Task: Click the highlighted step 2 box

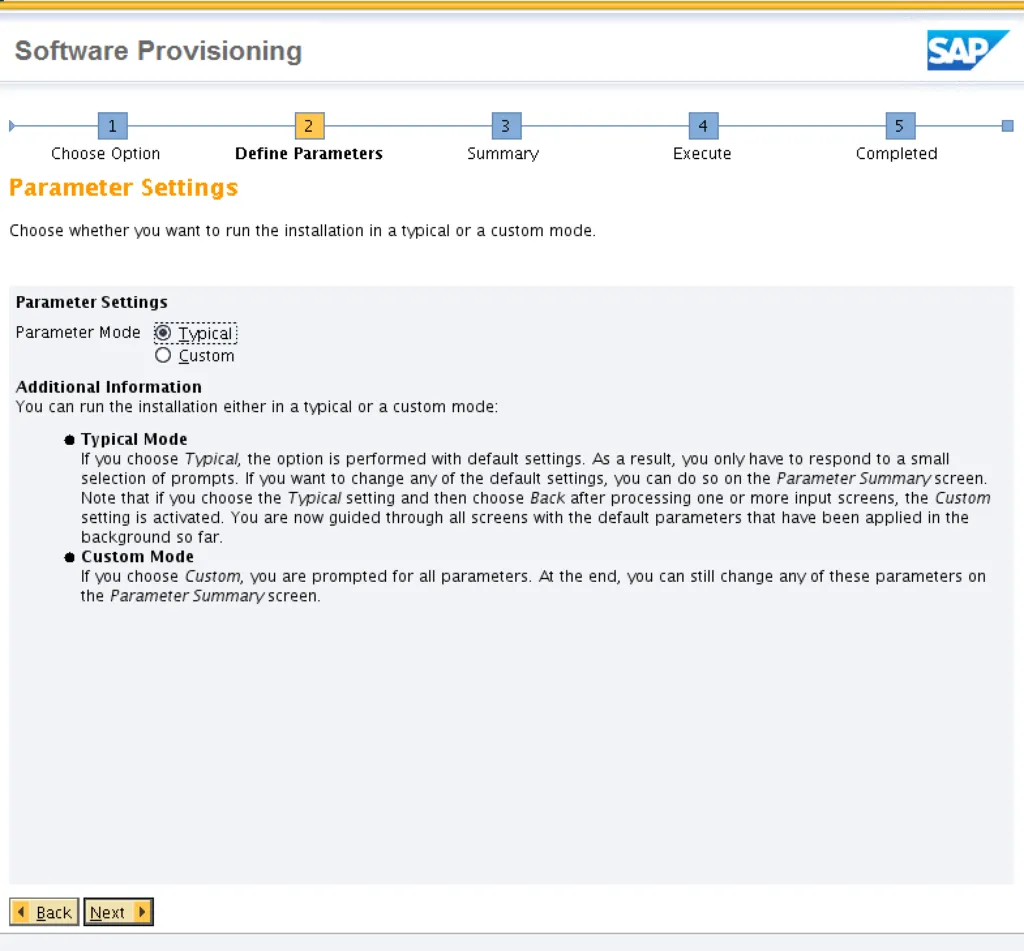Action: coord(309,126)
